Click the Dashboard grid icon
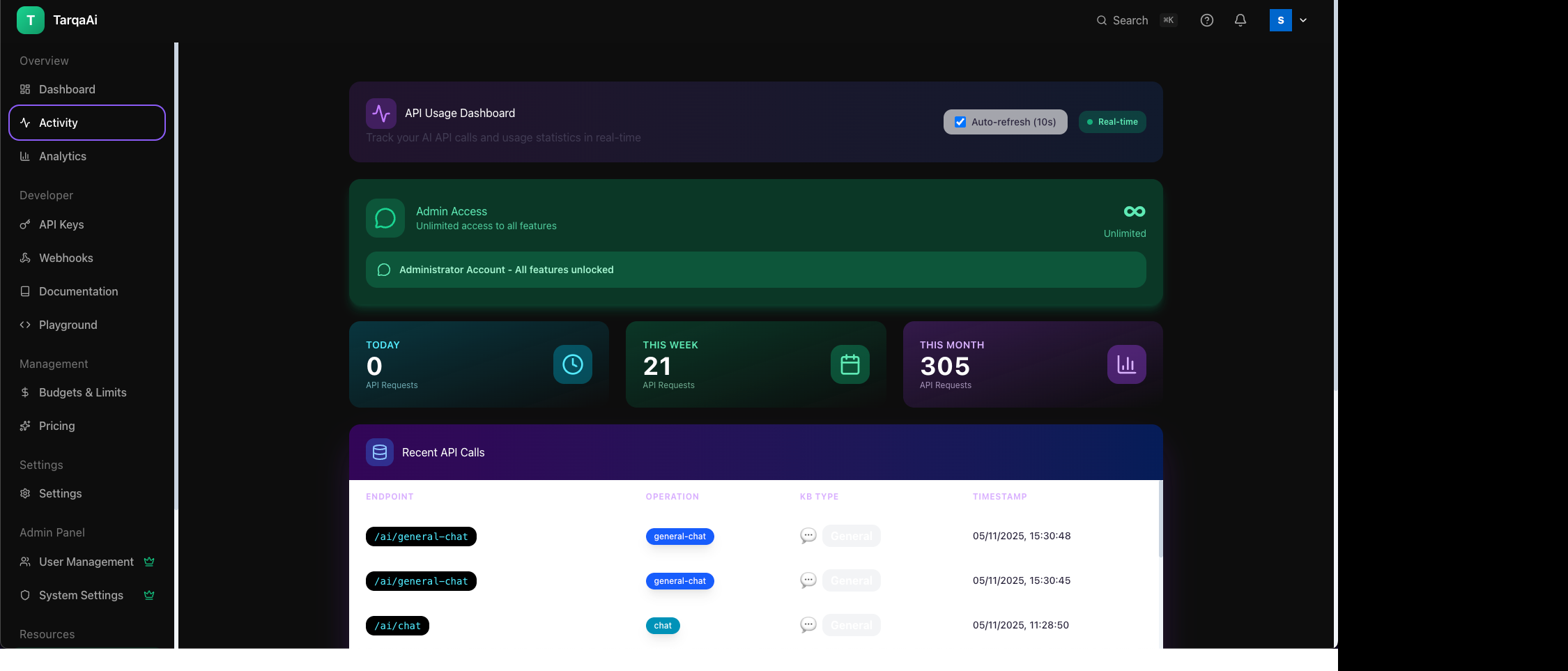Viewport: 1568px width, 671px height. point(25,89)
